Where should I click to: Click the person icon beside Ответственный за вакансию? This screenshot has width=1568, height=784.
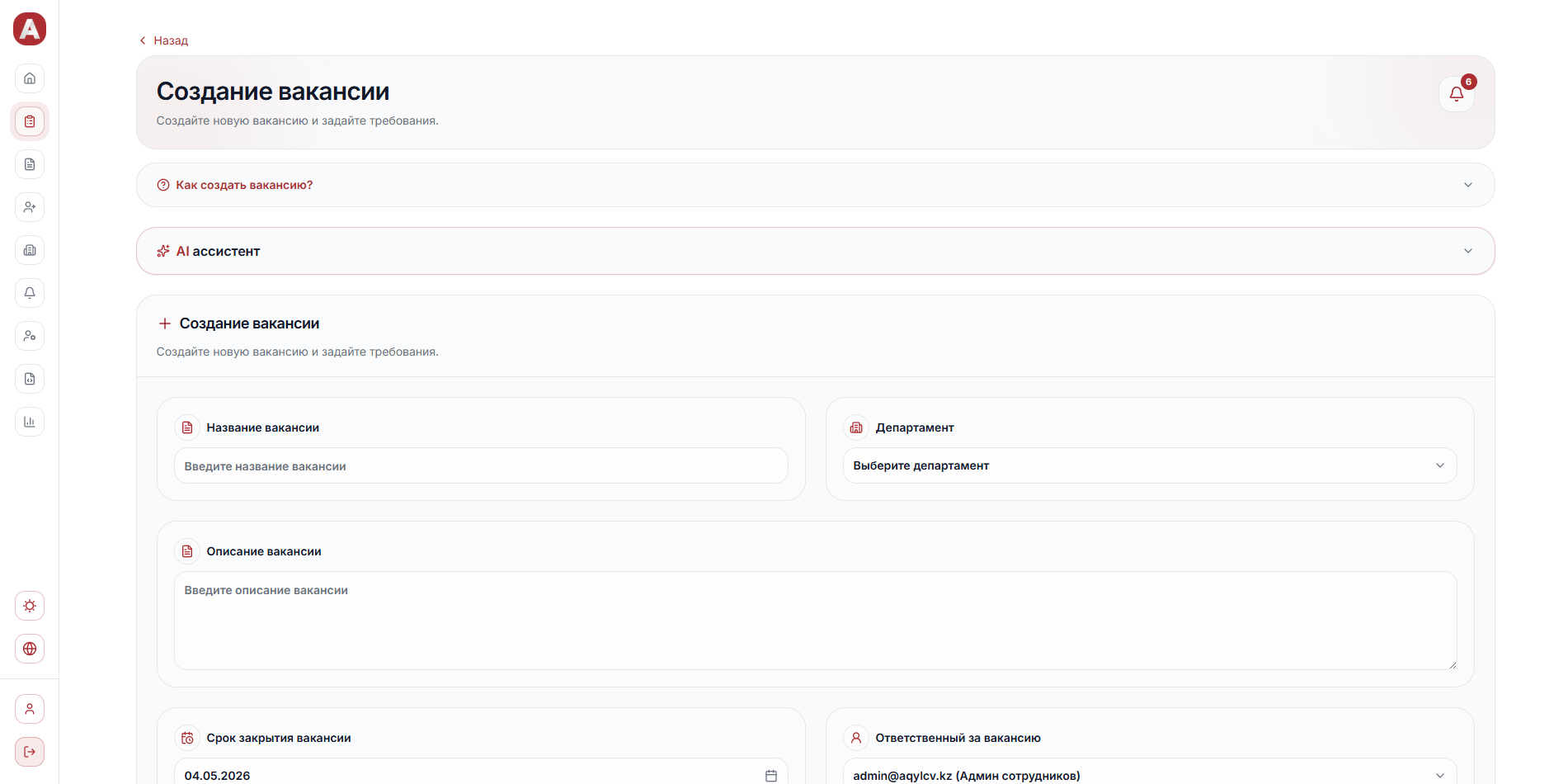pos(856,738)
